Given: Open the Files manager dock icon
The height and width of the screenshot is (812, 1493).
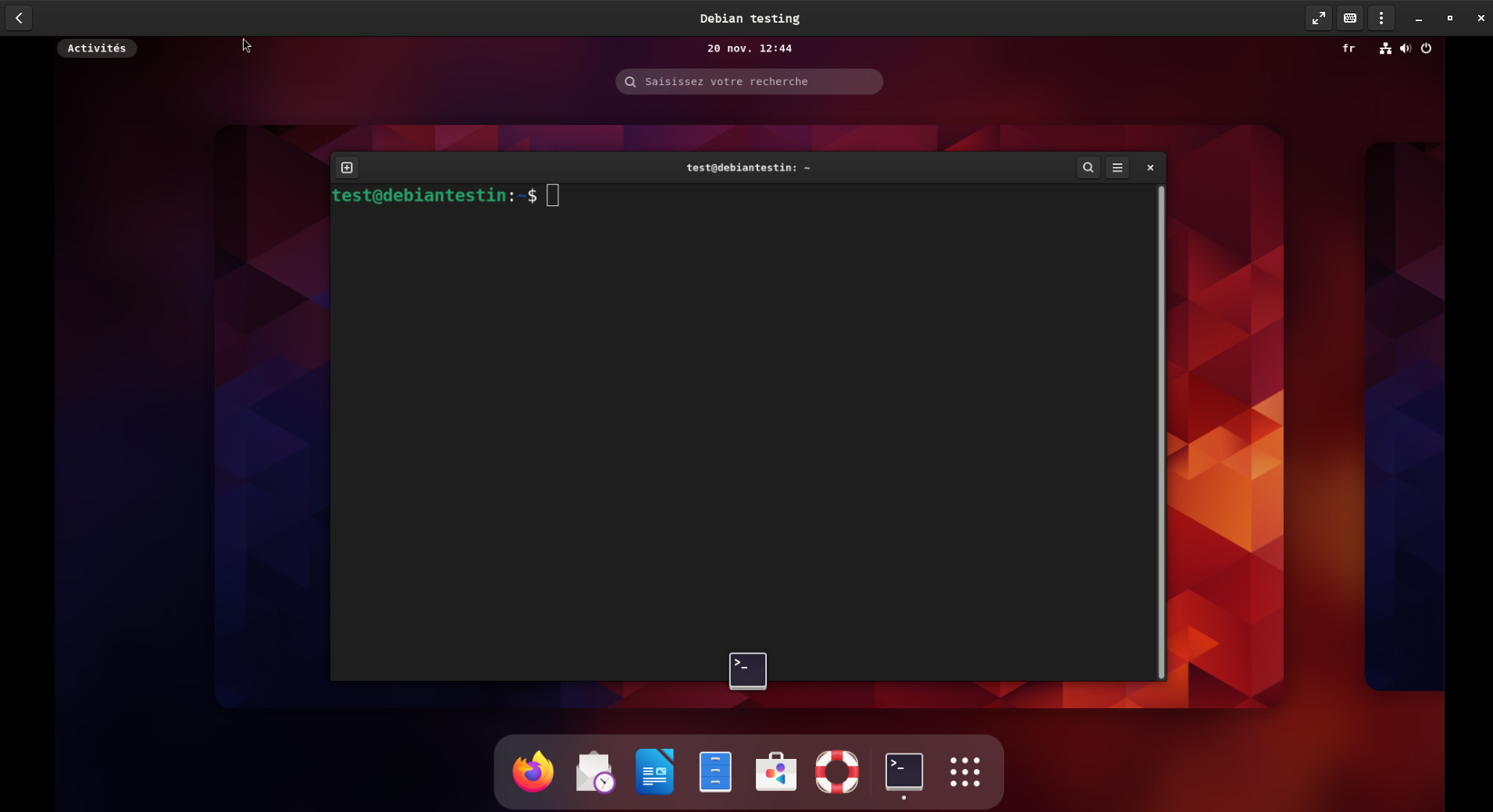Looking at the screenshot, I should 715,772.
